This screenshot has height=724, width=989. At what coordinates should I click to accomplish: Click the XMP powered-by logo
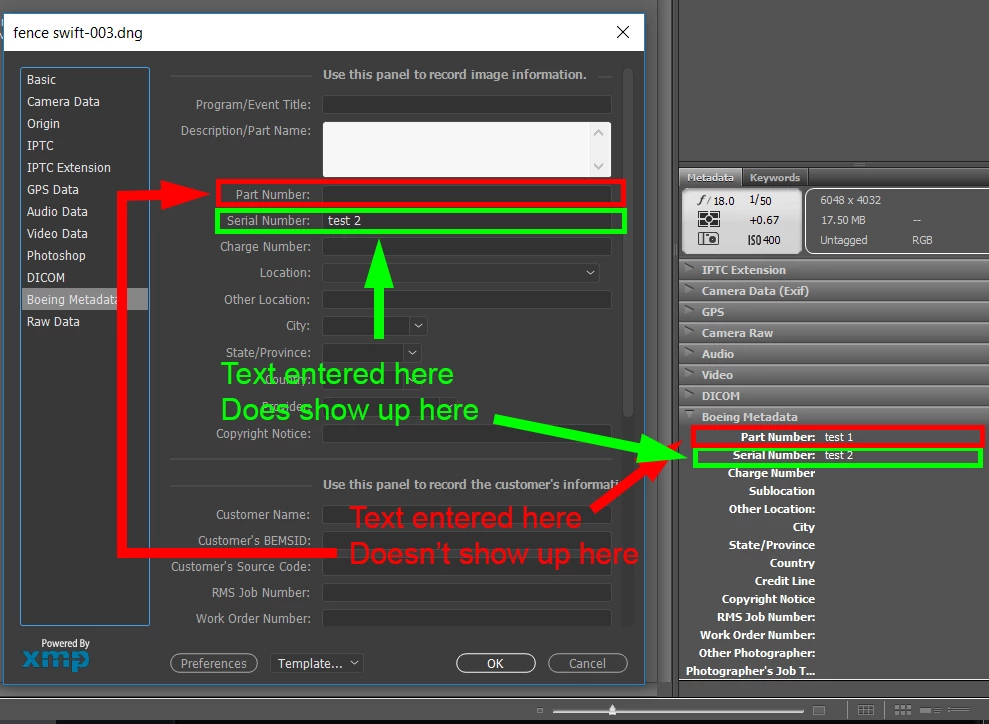pyautogui.click(x=56, y=656)
